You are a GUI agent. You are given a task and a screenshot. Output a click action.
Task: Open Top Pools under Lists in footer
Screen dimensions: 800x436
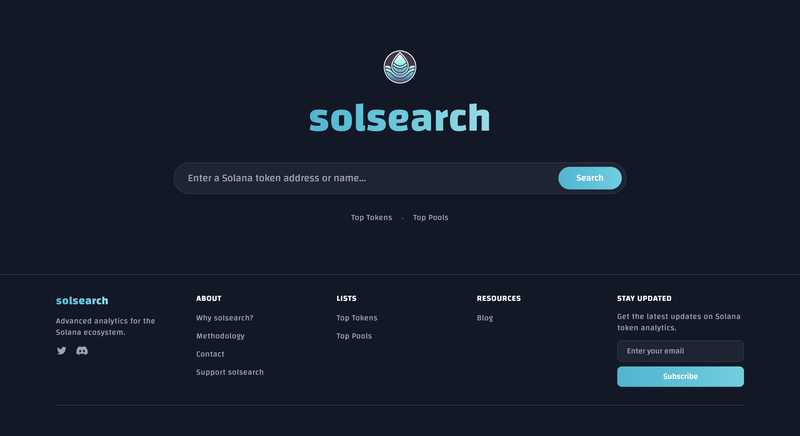pos(354,336)
